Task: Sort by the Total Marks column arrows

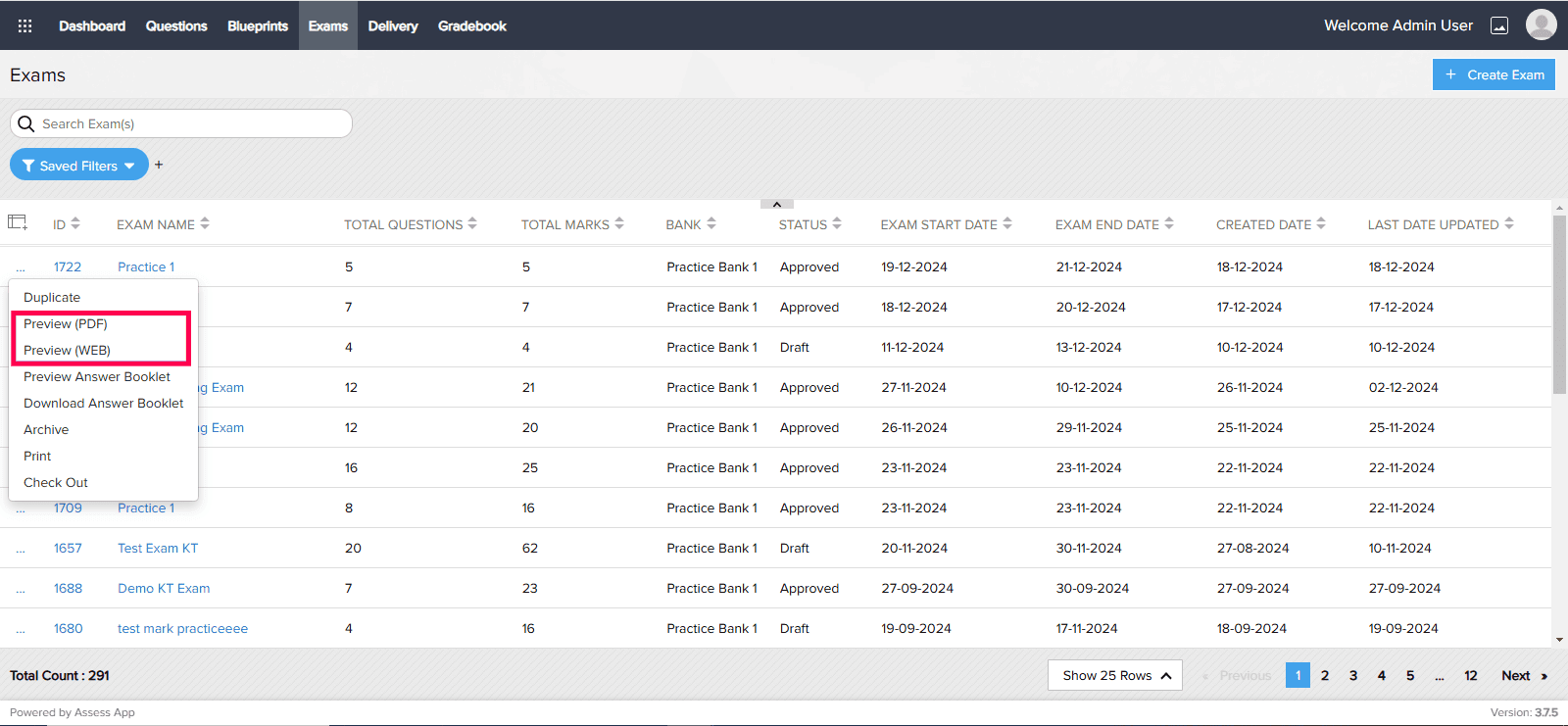Action: tap(619, 223)
